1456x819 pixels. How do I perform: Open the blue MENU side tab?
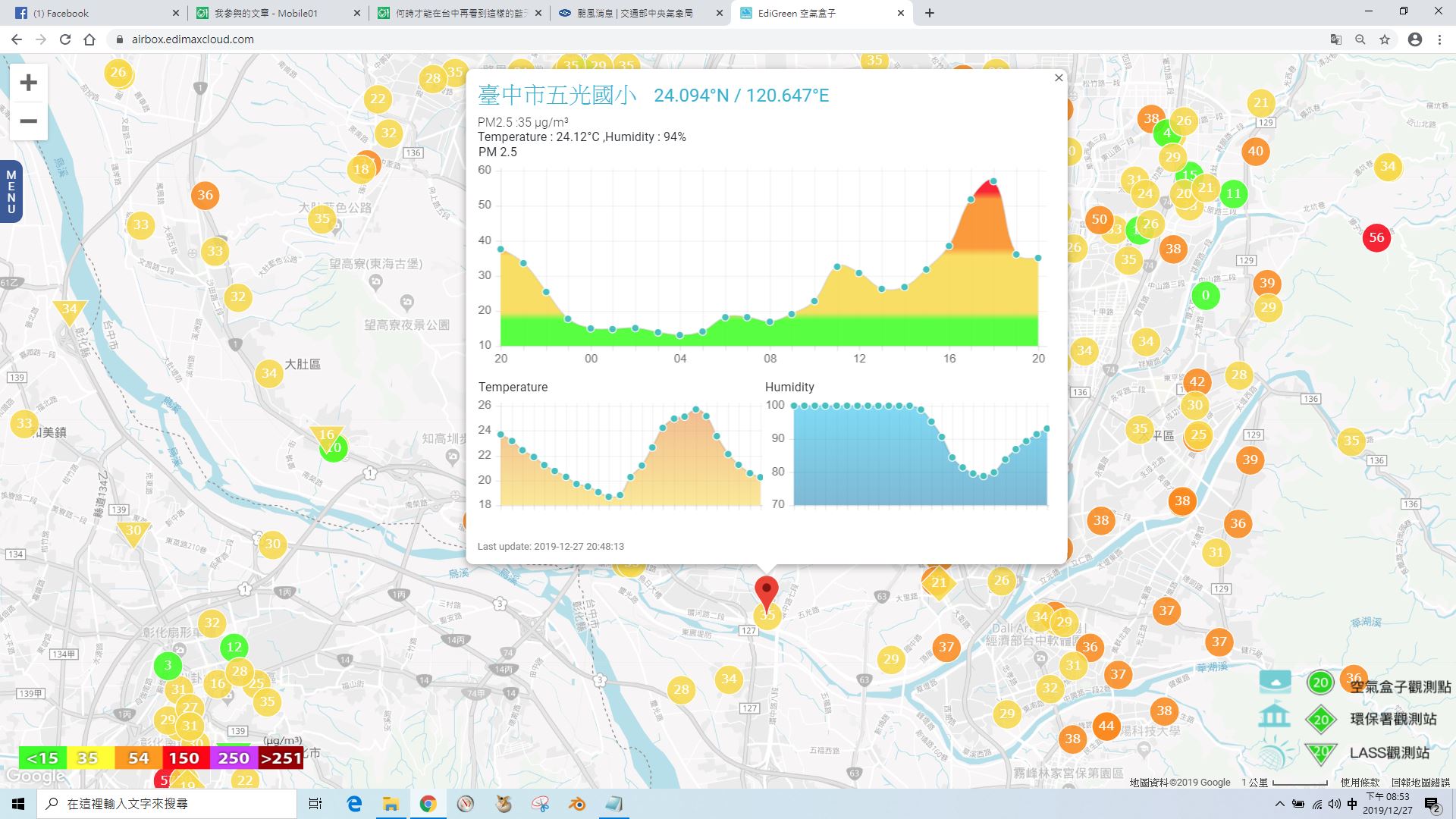tap(11, 192)
